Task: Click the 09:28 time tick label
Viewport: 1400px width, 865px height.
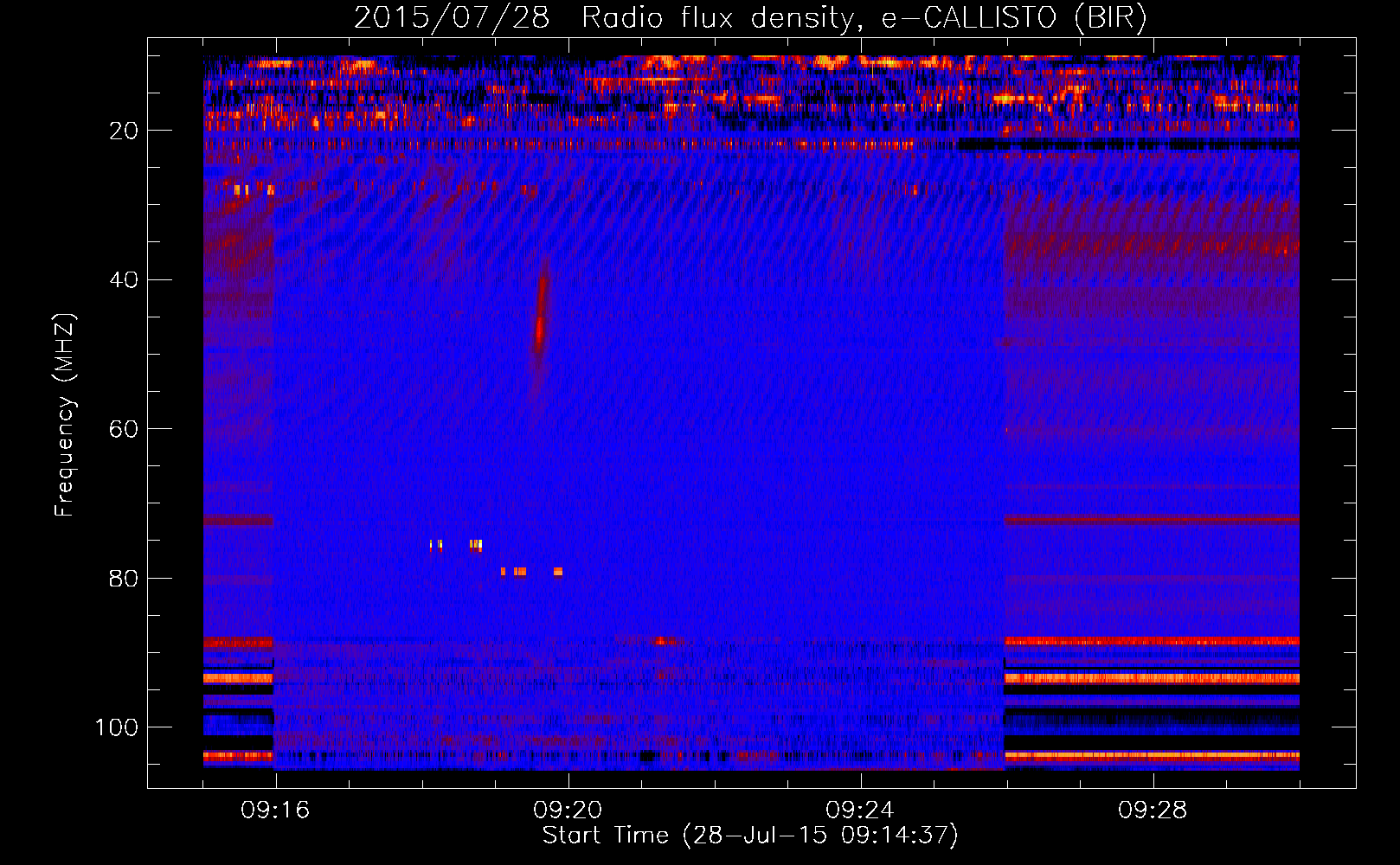Action: (1153, 811)
